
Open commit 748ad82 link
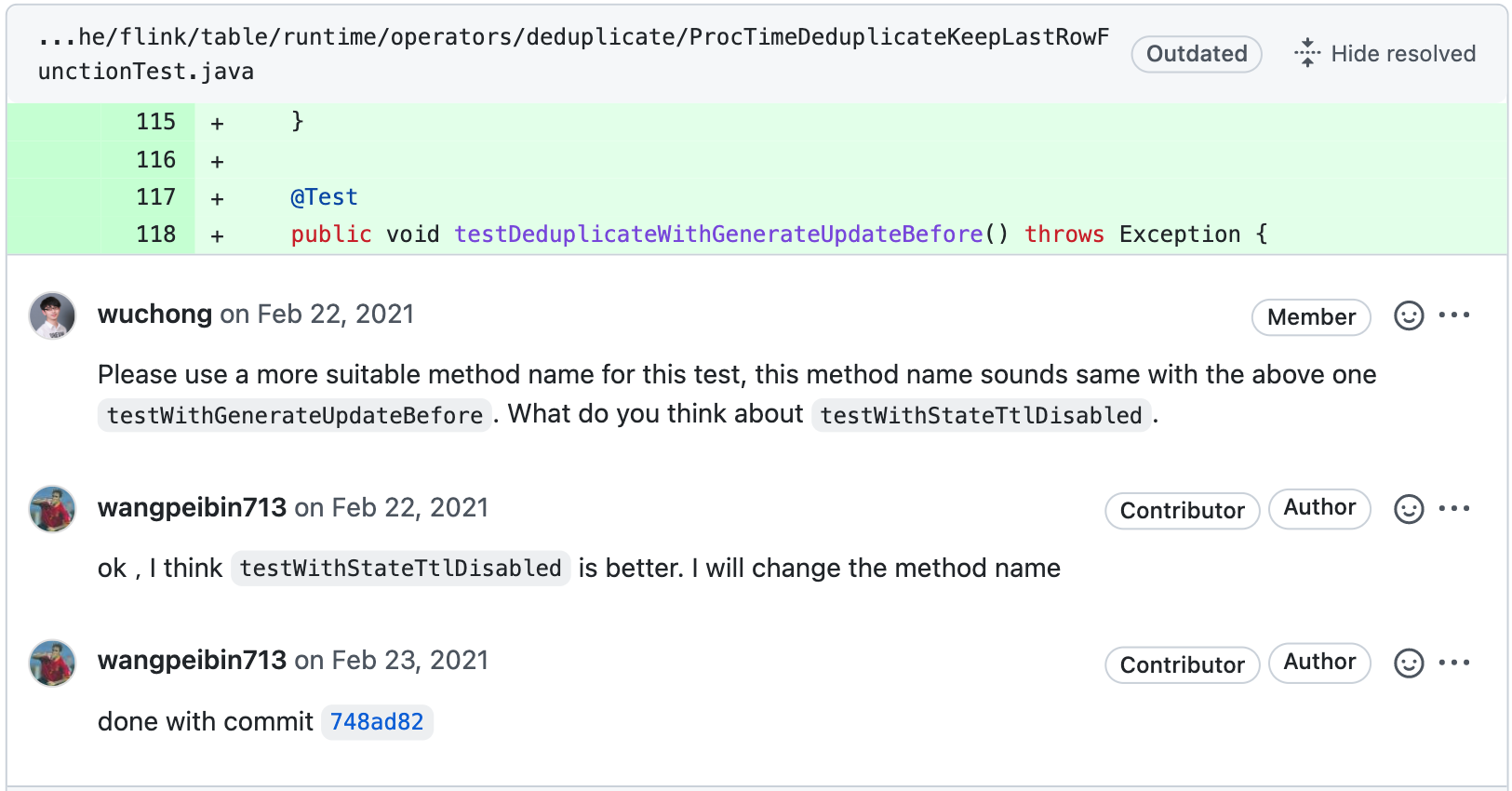[377, 722]
